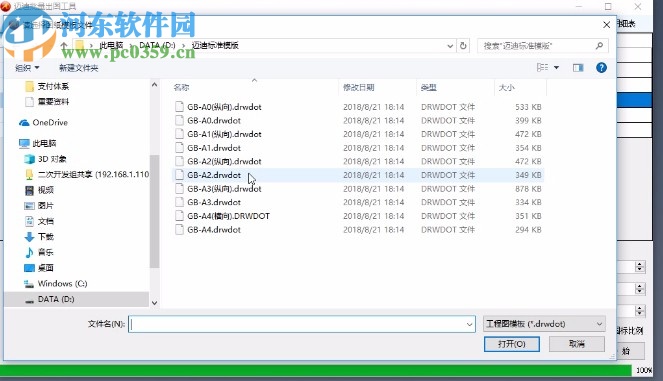Click the top spinner in the background window
The image size is (663, 381).
click(x=639, y=267)
